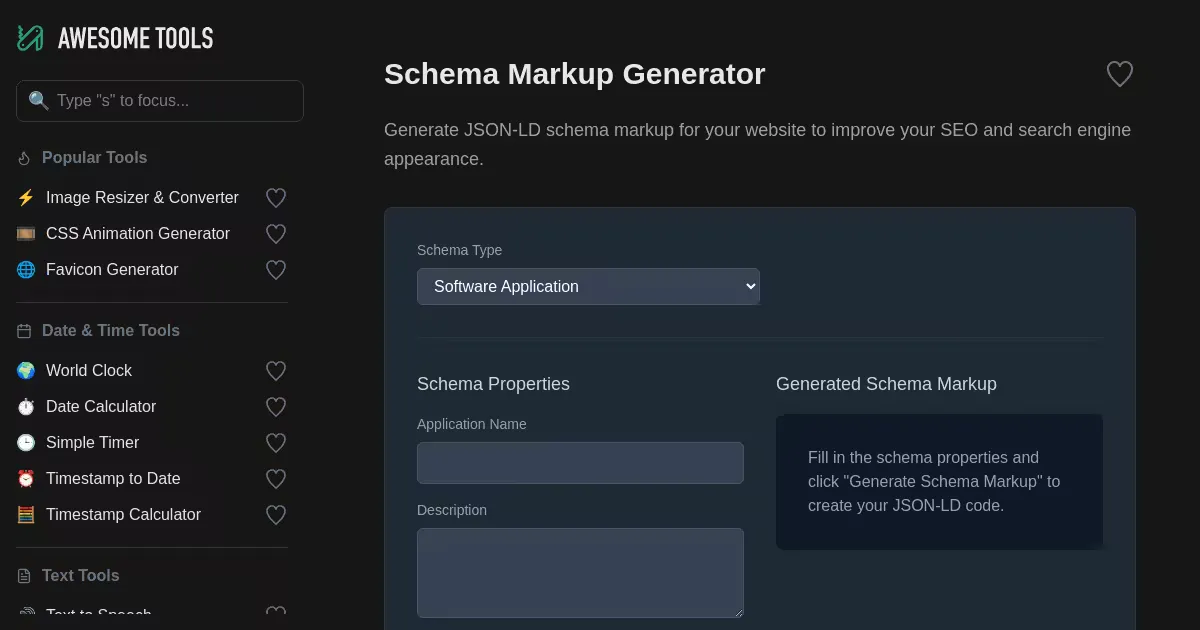Favorite the Timestamp Calculator tool

276,515
